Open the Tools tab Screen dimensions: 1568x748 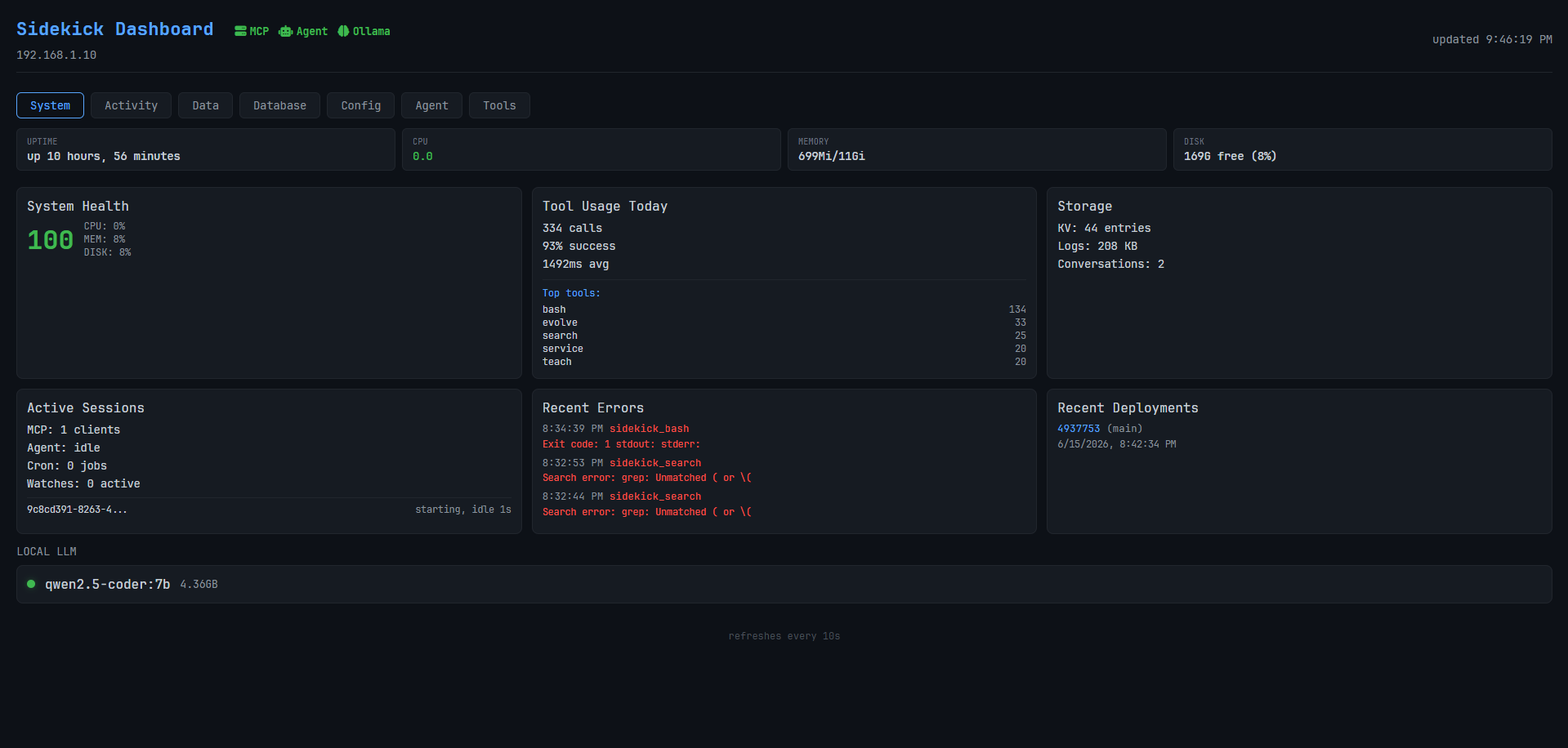click(499, 105)
